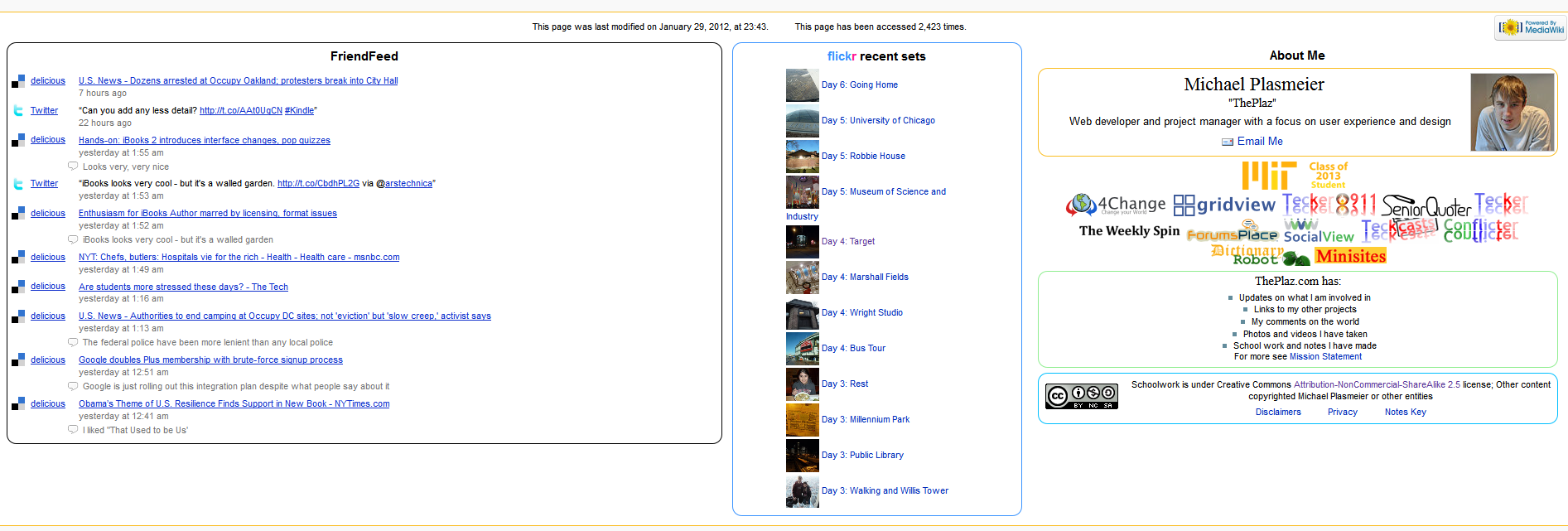Open the Email Me link

tap(1259, 142)
